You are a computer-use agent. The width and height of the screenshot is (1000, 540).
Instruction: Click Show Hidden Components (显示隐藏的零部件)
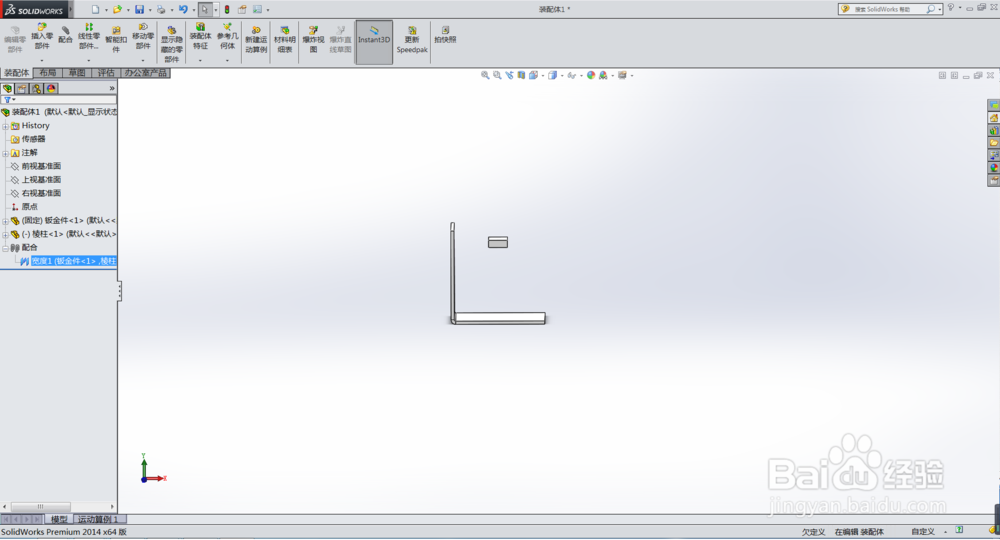click(x=172, y=43)
